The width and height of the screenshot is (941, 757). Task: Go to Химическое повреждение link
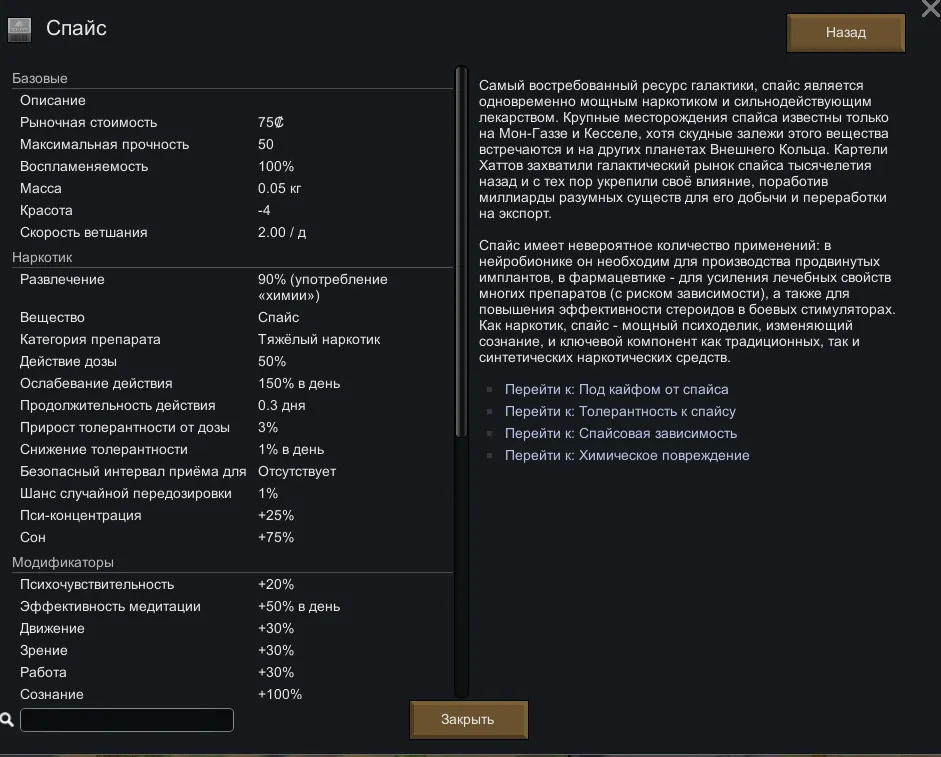pos(627,455)
